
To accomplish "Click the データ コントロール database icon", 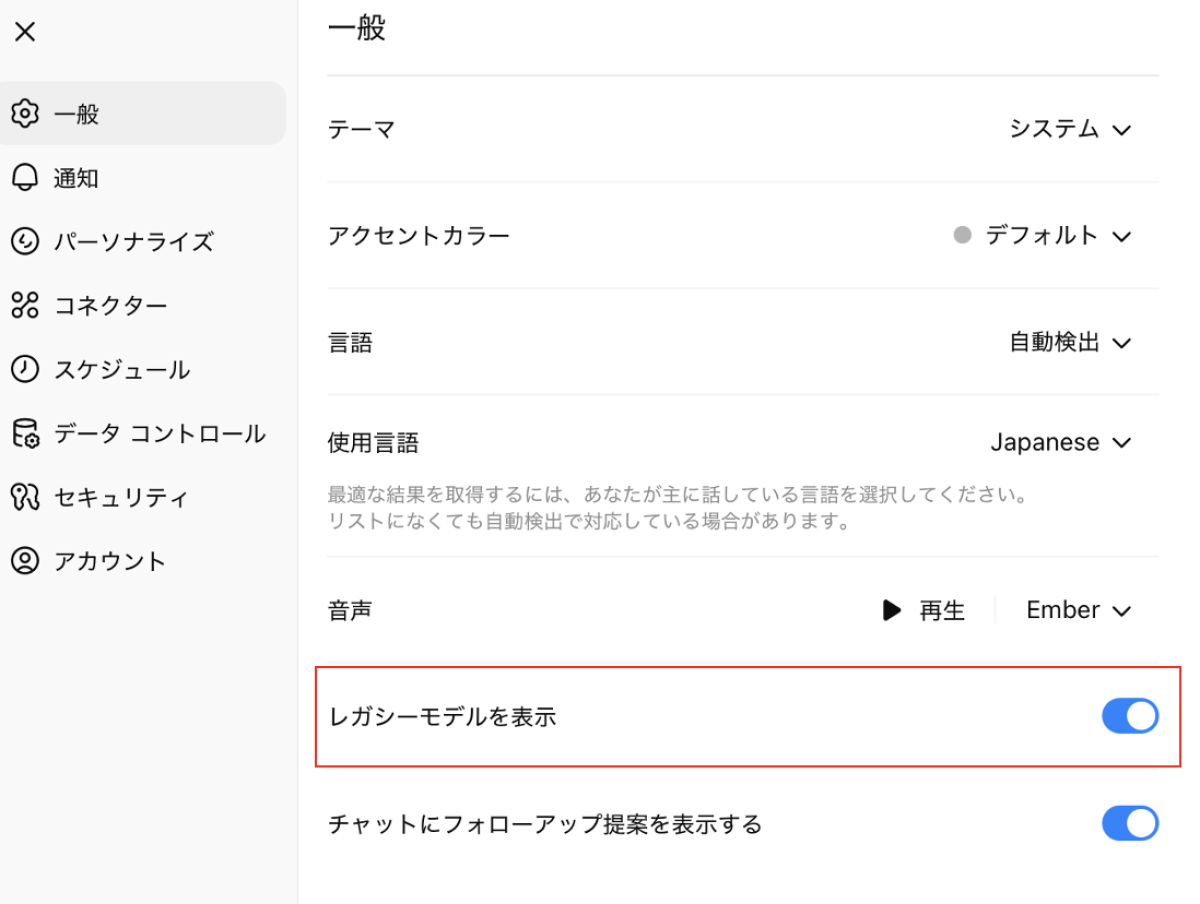I will (x=25, y=434).
